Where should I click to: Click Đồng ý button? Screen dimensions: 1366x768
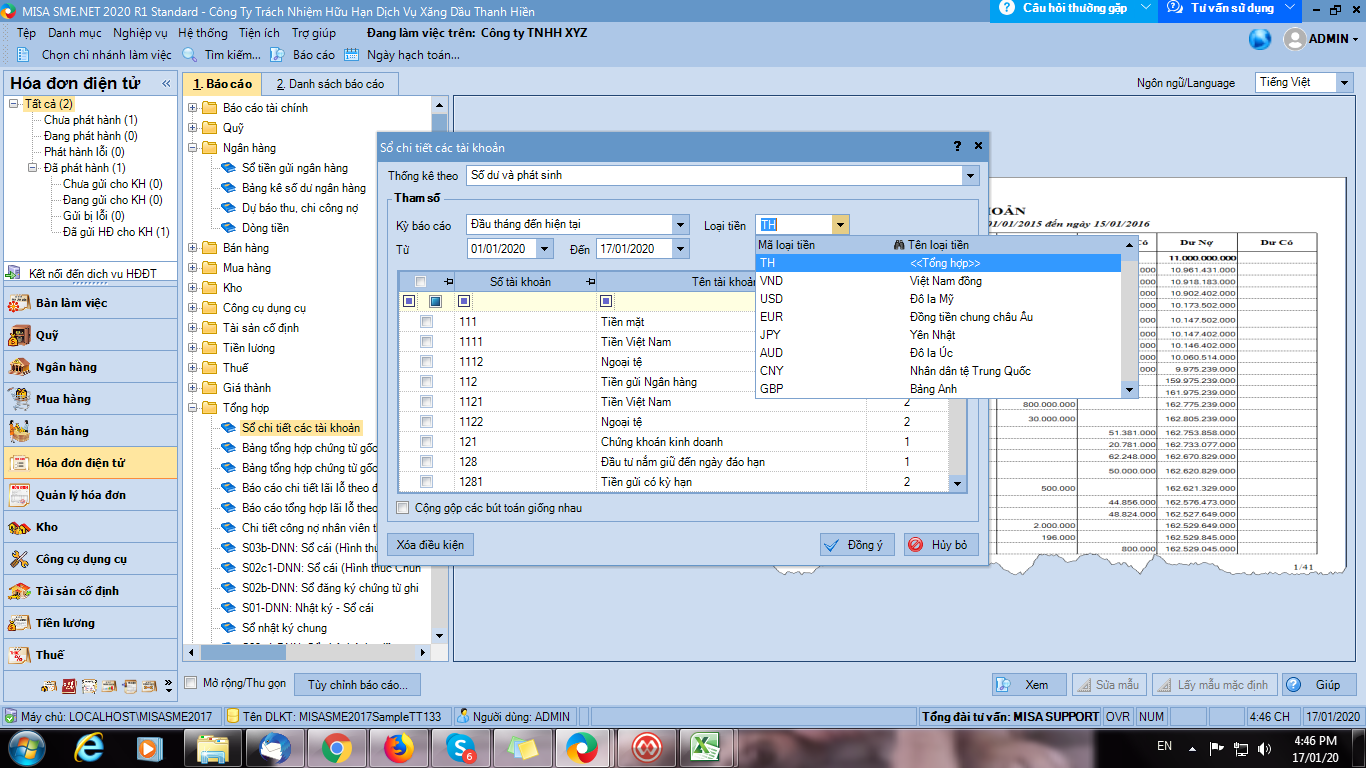point(857,545)
